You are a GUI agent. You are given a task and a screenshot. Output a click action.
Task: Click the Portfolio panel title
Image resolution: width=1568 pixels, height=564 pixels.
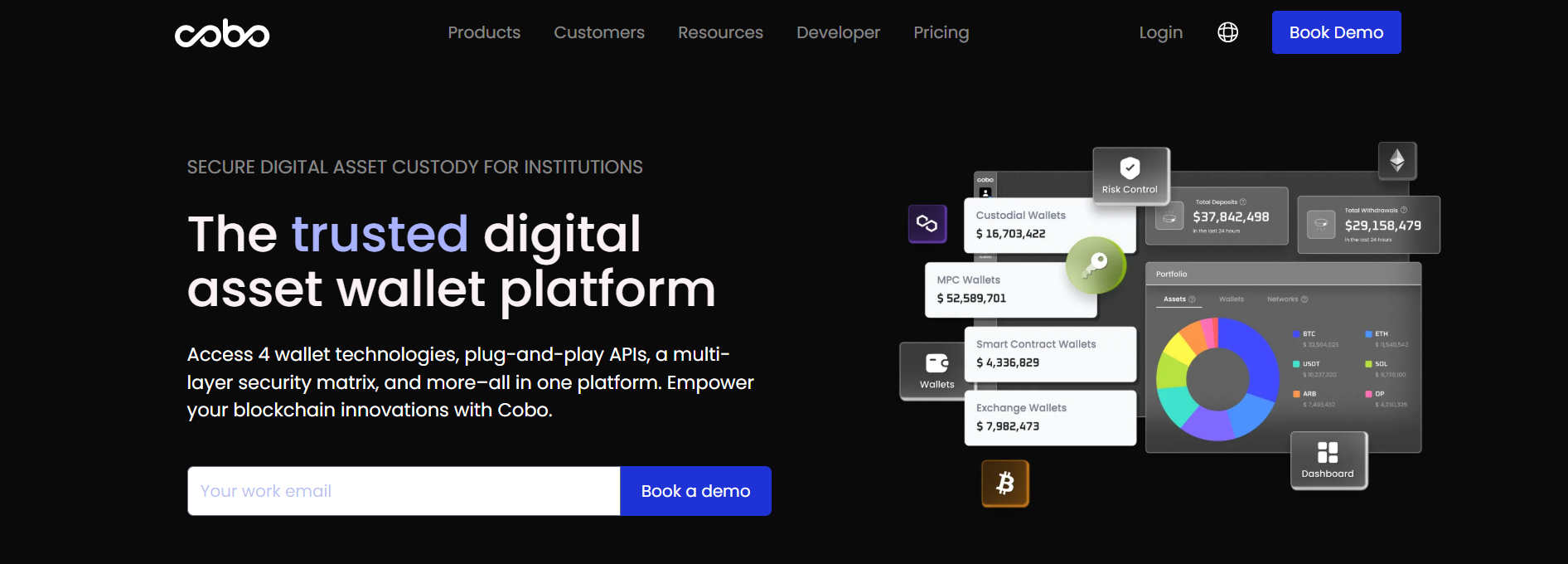coord(1171,275)
